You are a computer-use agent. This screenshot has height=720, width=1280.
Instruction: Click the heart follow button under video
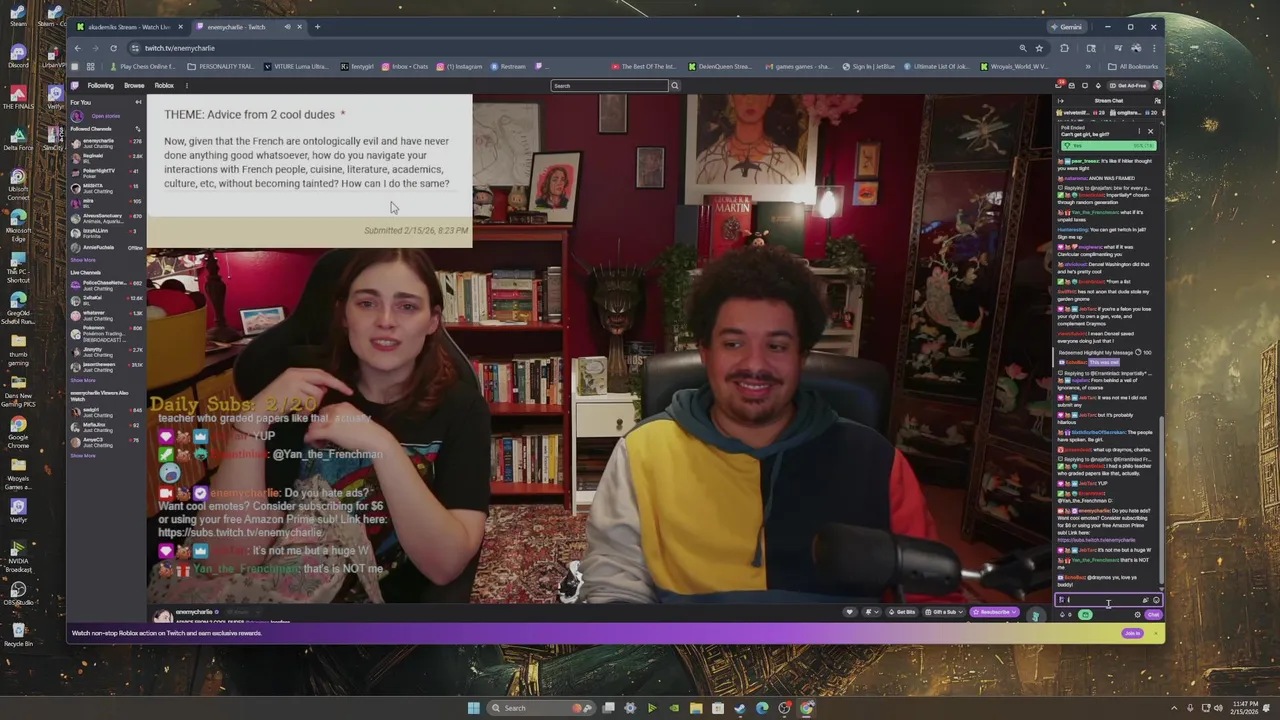click(849, 612)
